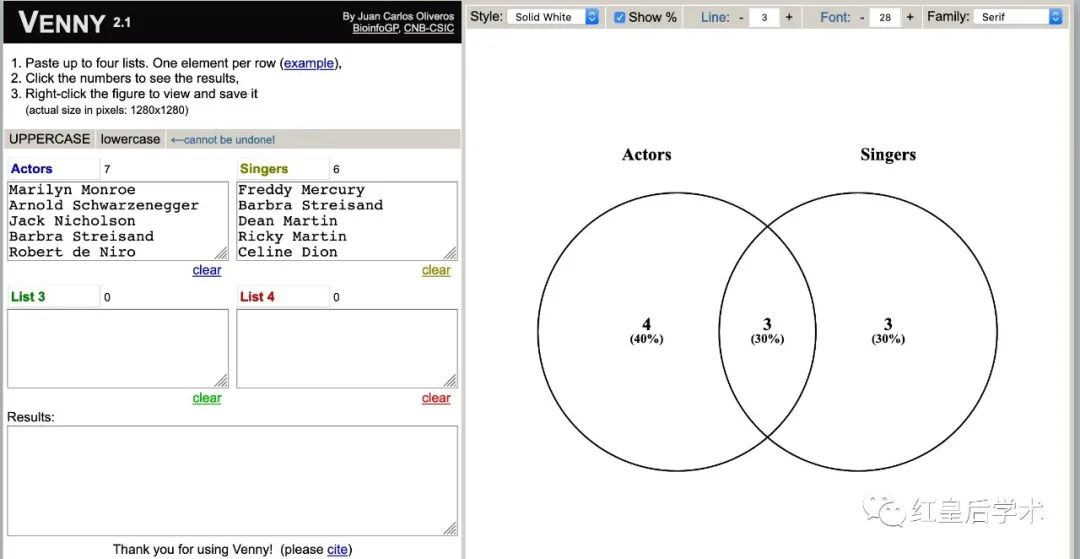Click the Line value field showing 3
Viewport: 1080px width, 559px height.
765,18
